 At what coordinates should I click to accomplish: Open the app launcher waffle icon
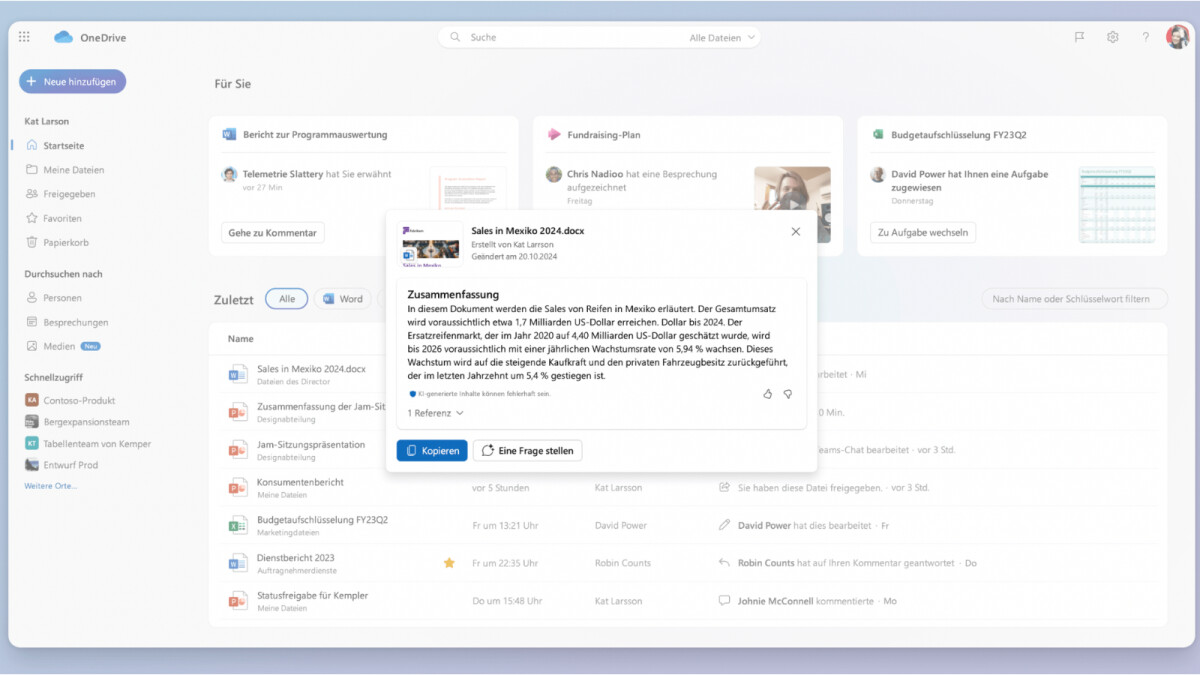click(x=24, y=37)
